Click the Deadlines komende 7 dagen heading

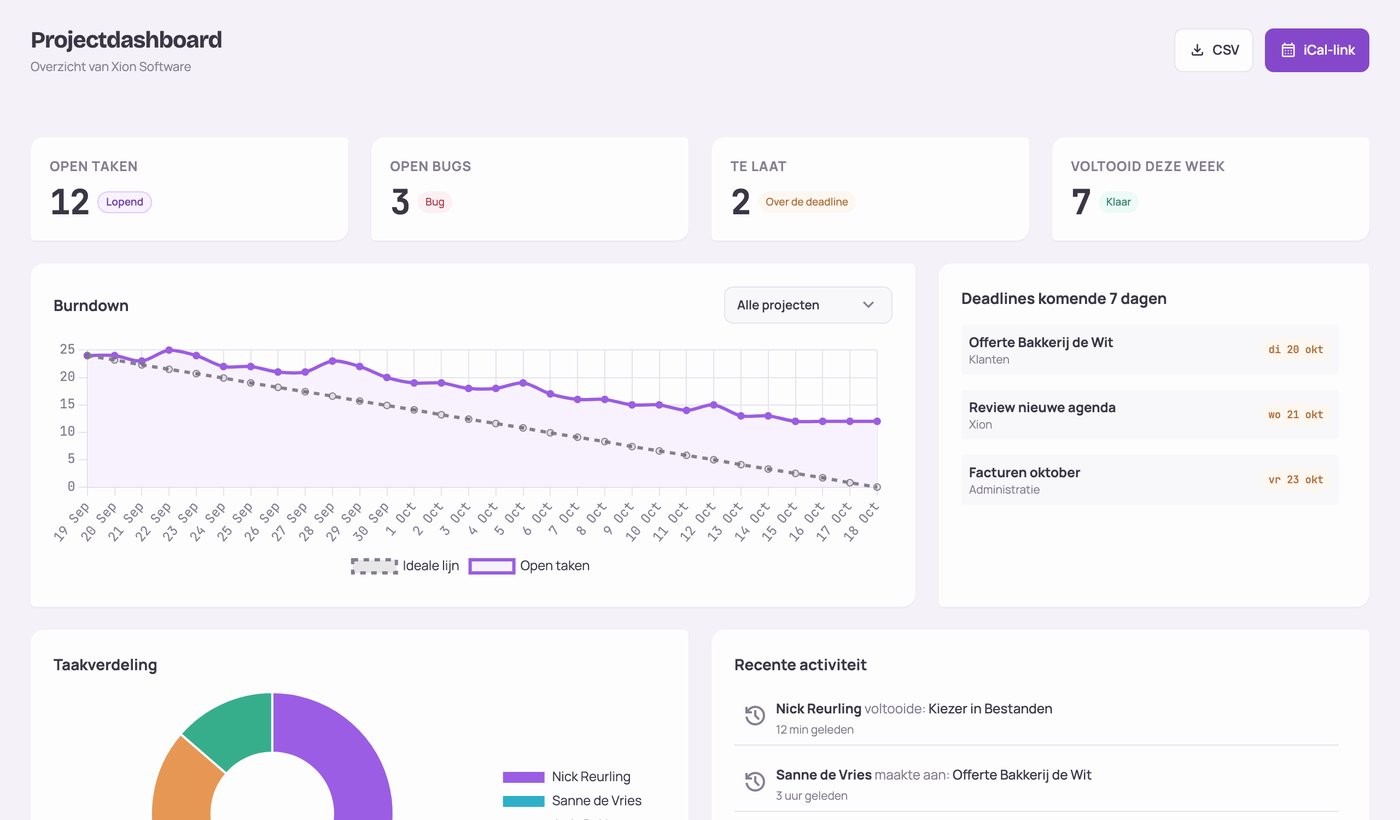1064,298
